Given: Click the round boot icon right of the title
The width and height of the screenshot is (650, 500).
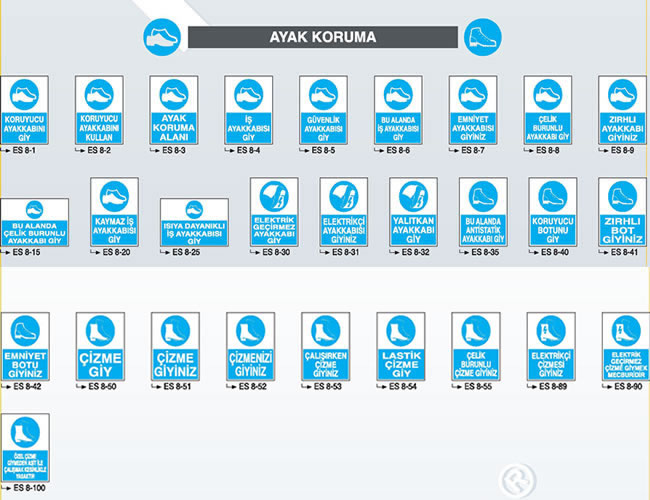Looking at the screenshot, I should [483, 37].
